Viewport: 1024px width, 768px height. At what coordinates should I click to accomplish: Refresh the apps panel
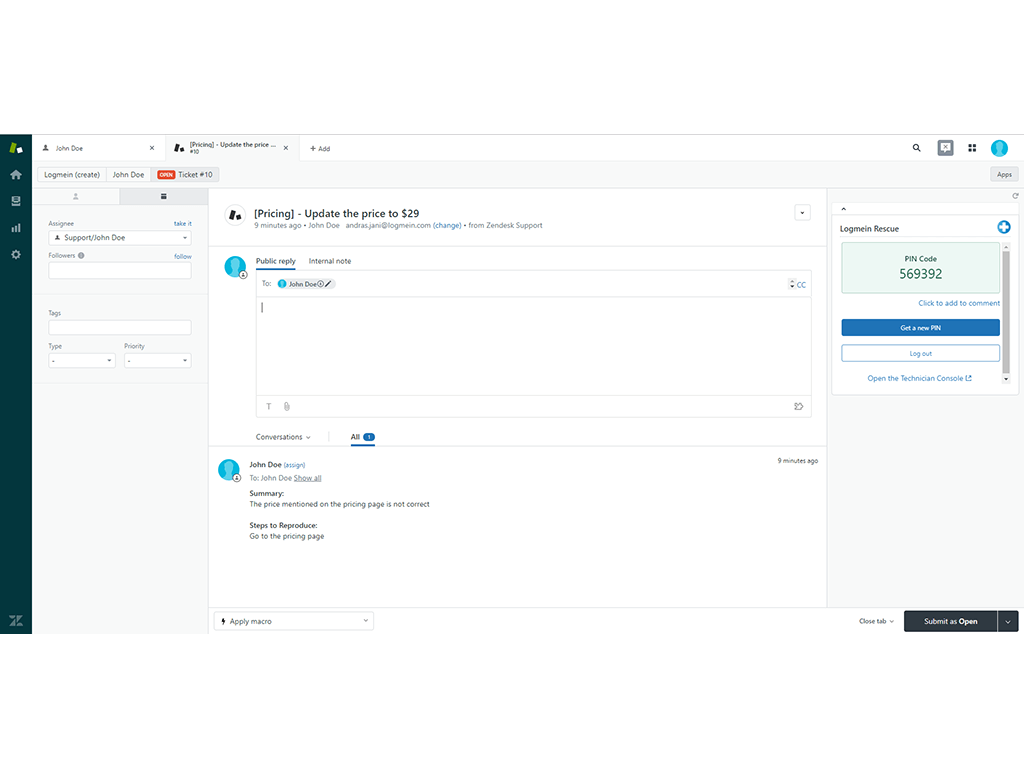pos(1015,196)
